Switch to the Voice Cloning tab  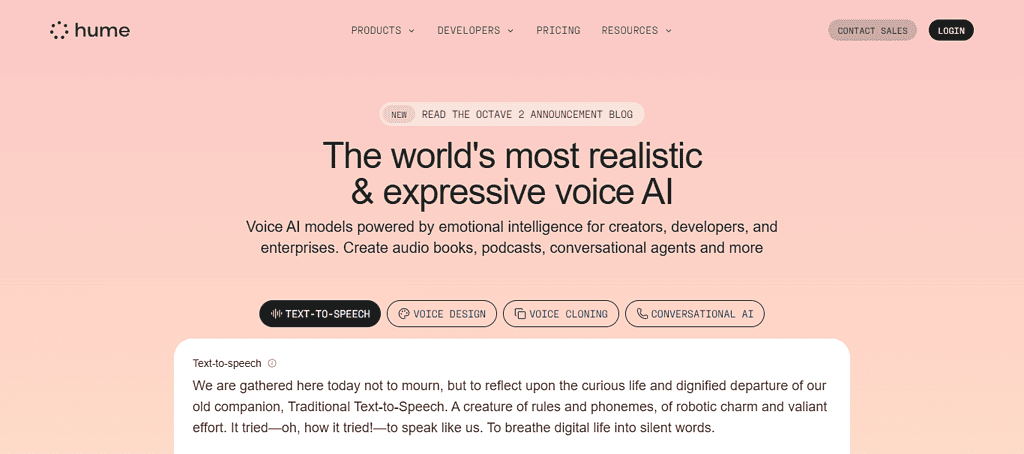pyautogui.click(x=561, y=314)
